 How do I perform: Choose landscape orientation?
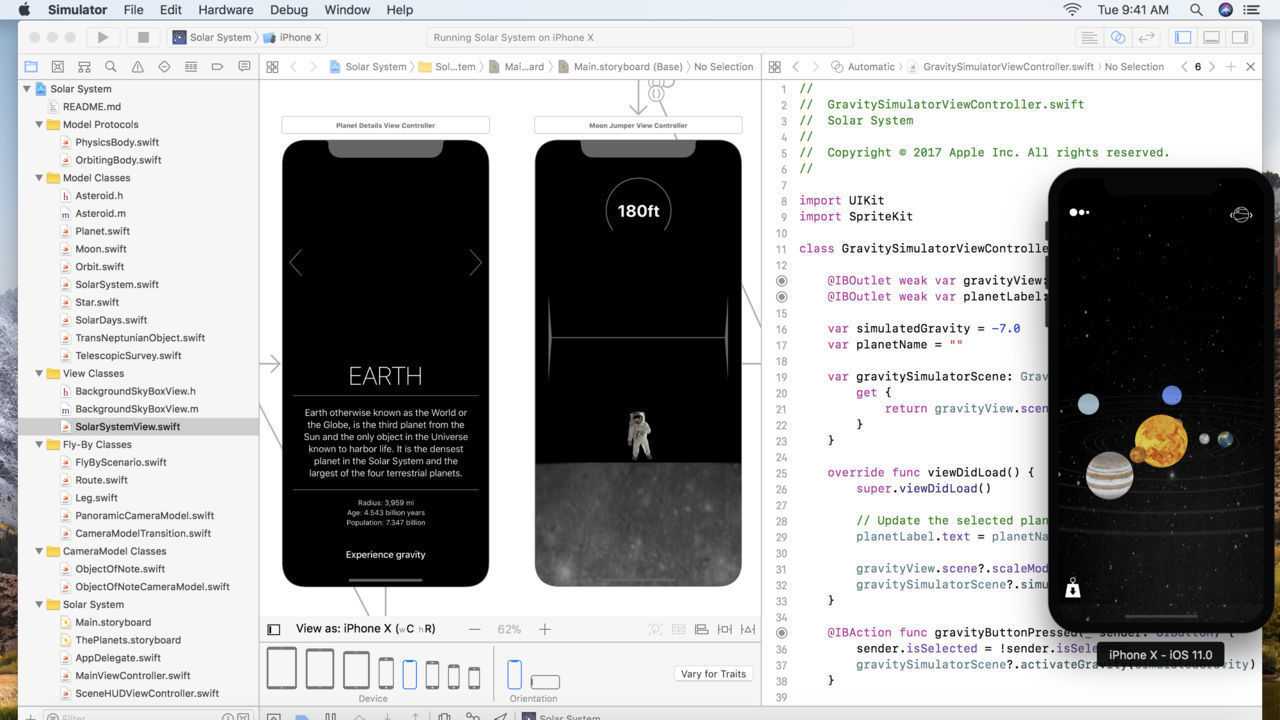tap(545, 681)
